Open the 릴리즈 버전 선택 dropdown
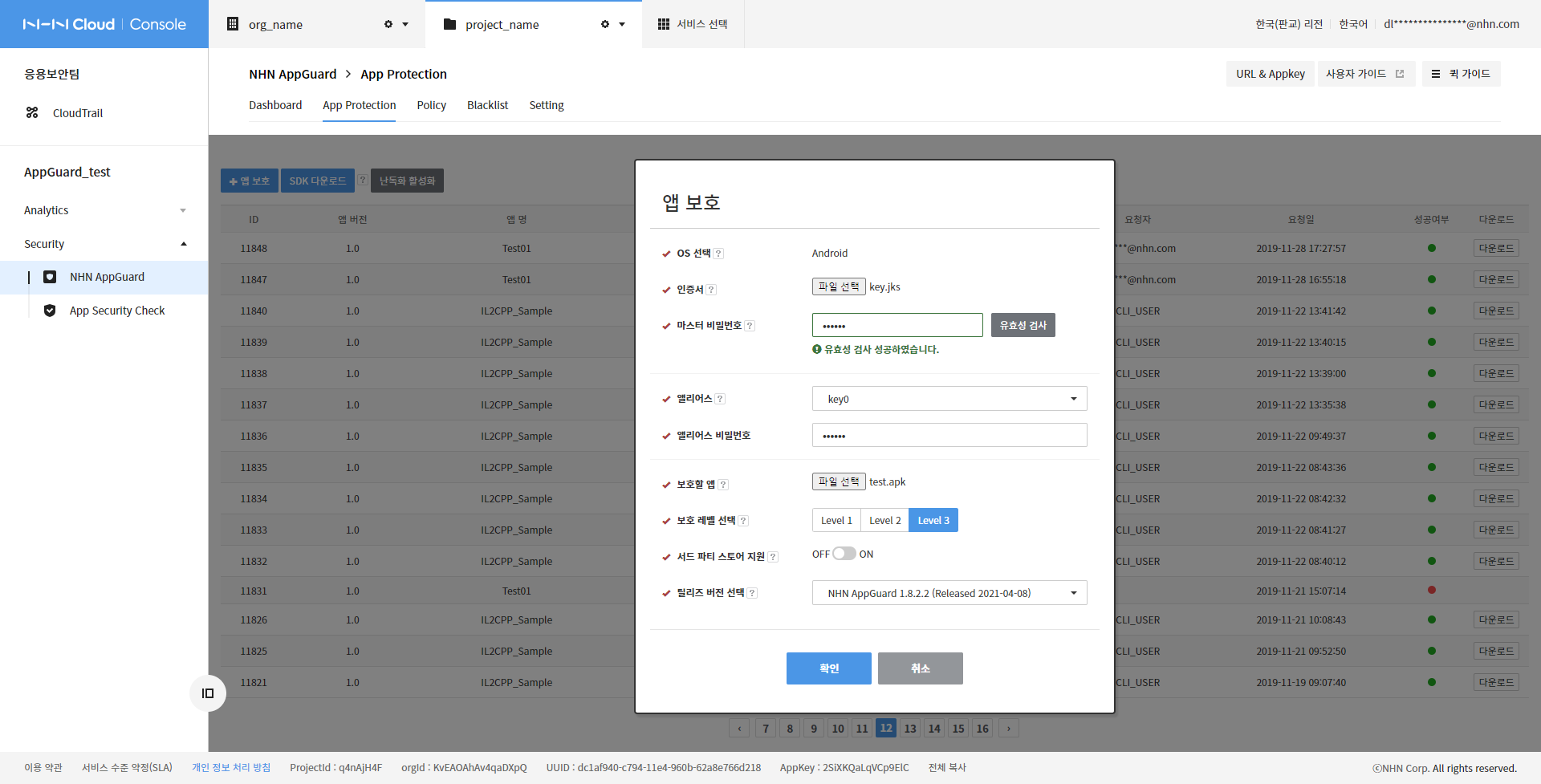 click(949, 593)
